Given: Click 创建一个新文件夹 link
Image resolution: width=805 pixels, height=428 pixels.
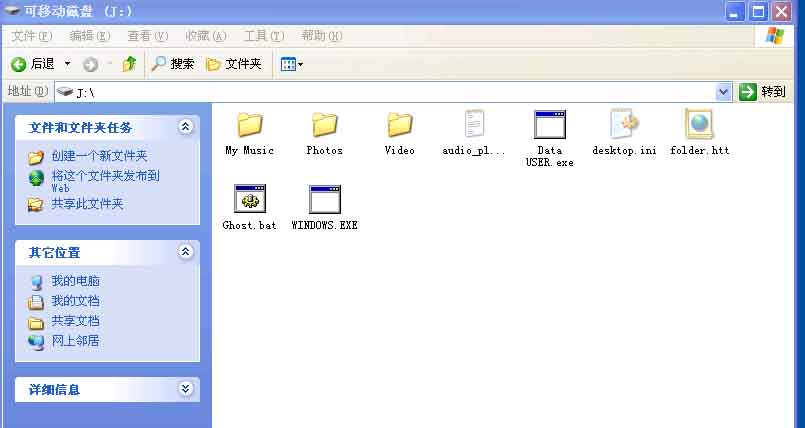Looking at the screenshot, I should 99,156.
